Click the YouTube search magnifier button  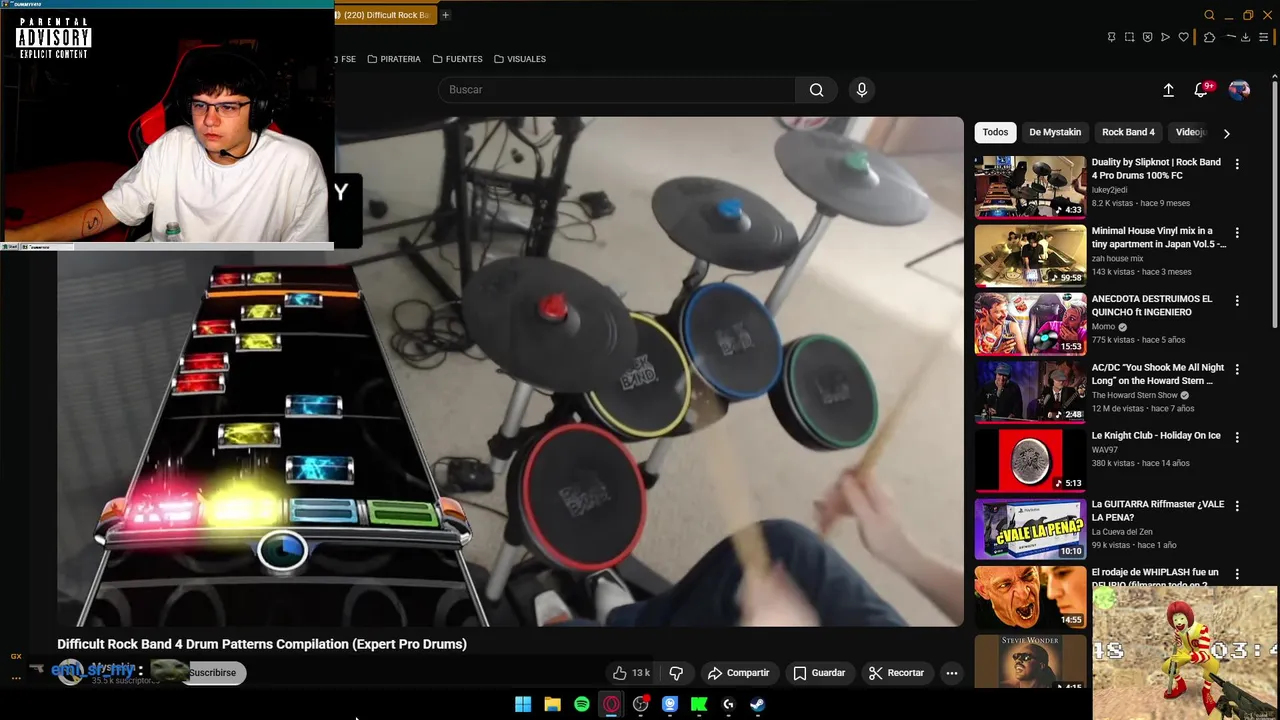coord(817,90)
